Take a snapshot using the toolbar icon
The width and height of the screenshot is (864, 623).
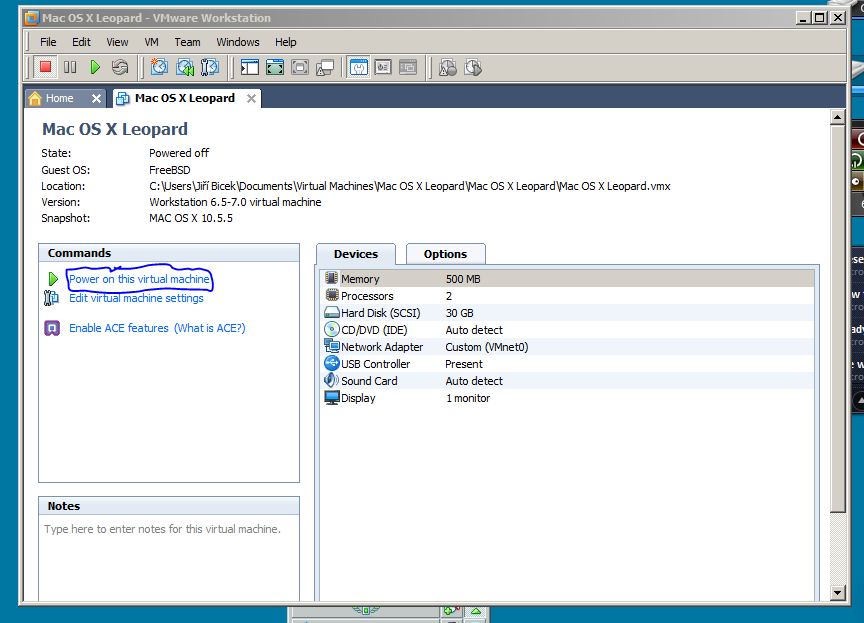[159, 67]
